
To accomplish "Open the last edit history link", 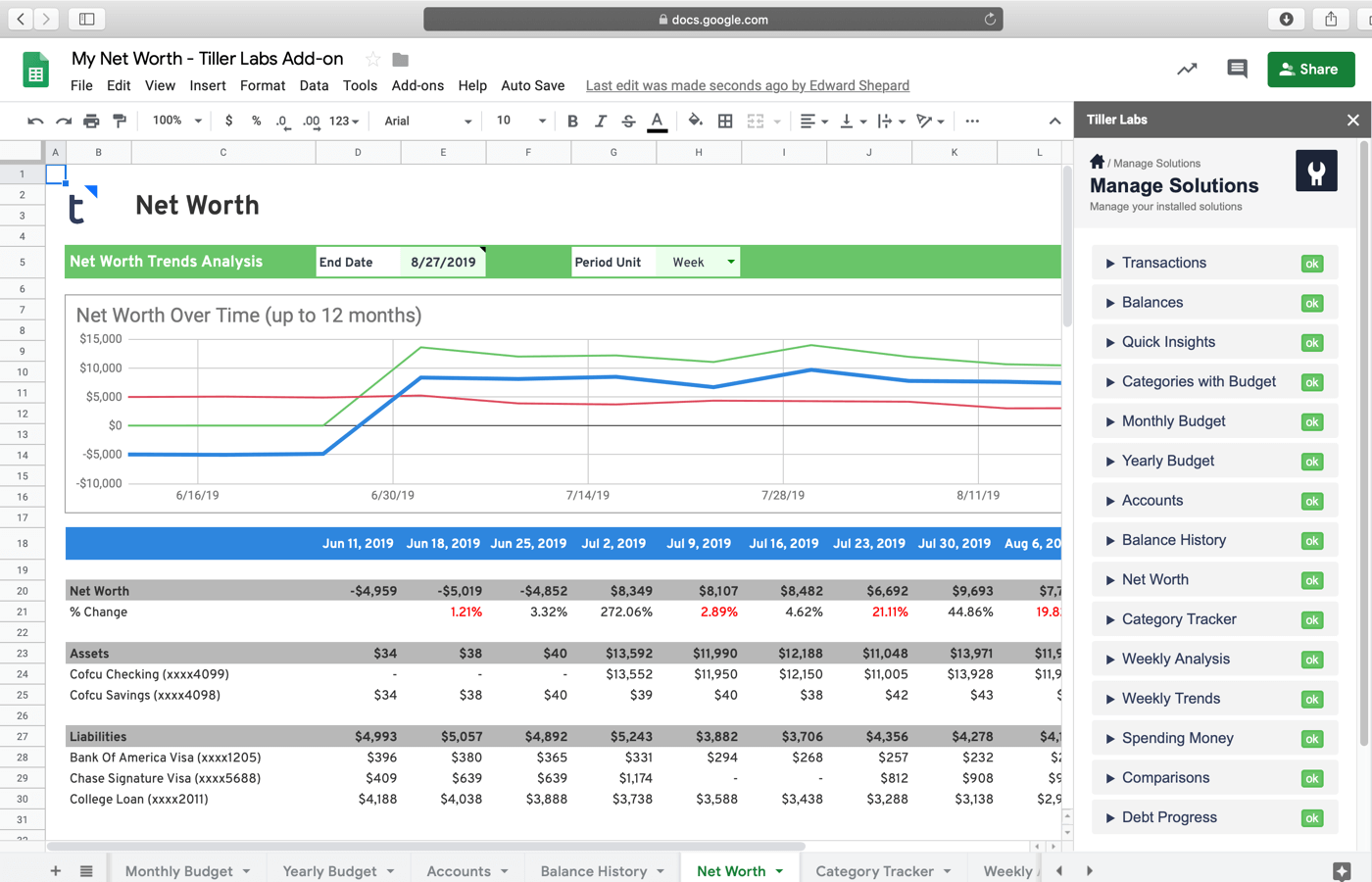I will pyautogui.click(x=748, y=85).
